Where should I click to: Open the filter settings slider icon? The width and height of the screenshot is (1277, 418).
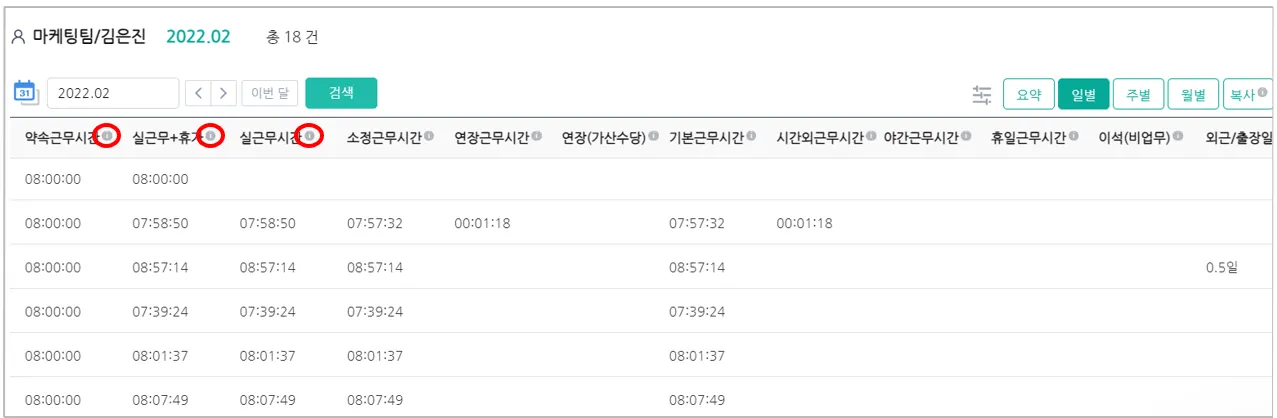982,94
